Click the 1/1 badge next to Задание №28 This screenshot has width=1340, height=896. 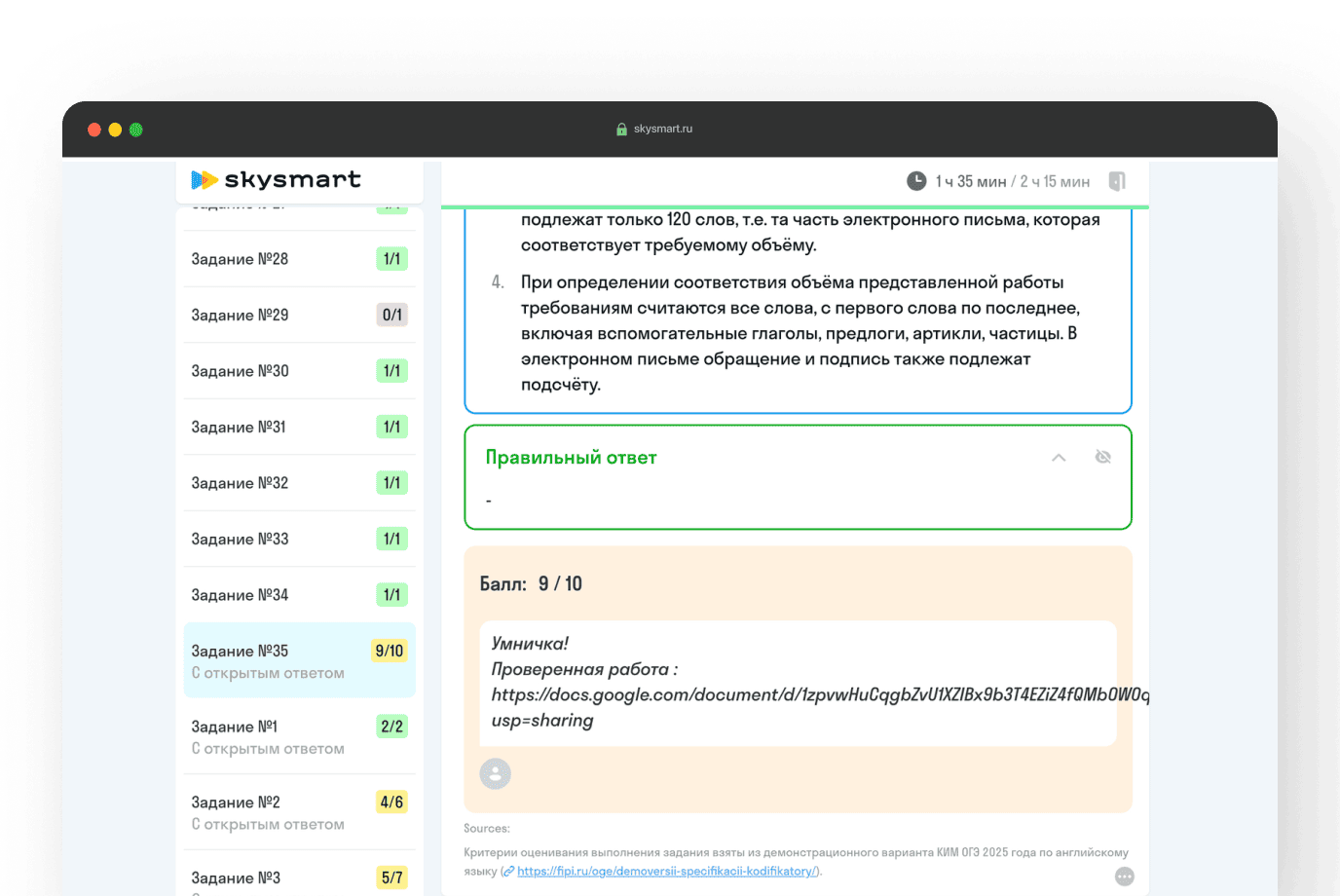[x=392, y=259]
